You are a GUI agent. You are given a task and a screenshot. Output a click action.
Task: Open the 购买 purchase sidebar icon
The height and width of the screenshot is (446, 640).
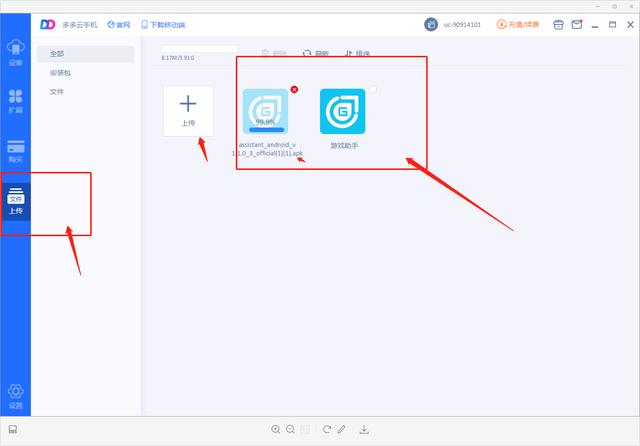[16, 151]
